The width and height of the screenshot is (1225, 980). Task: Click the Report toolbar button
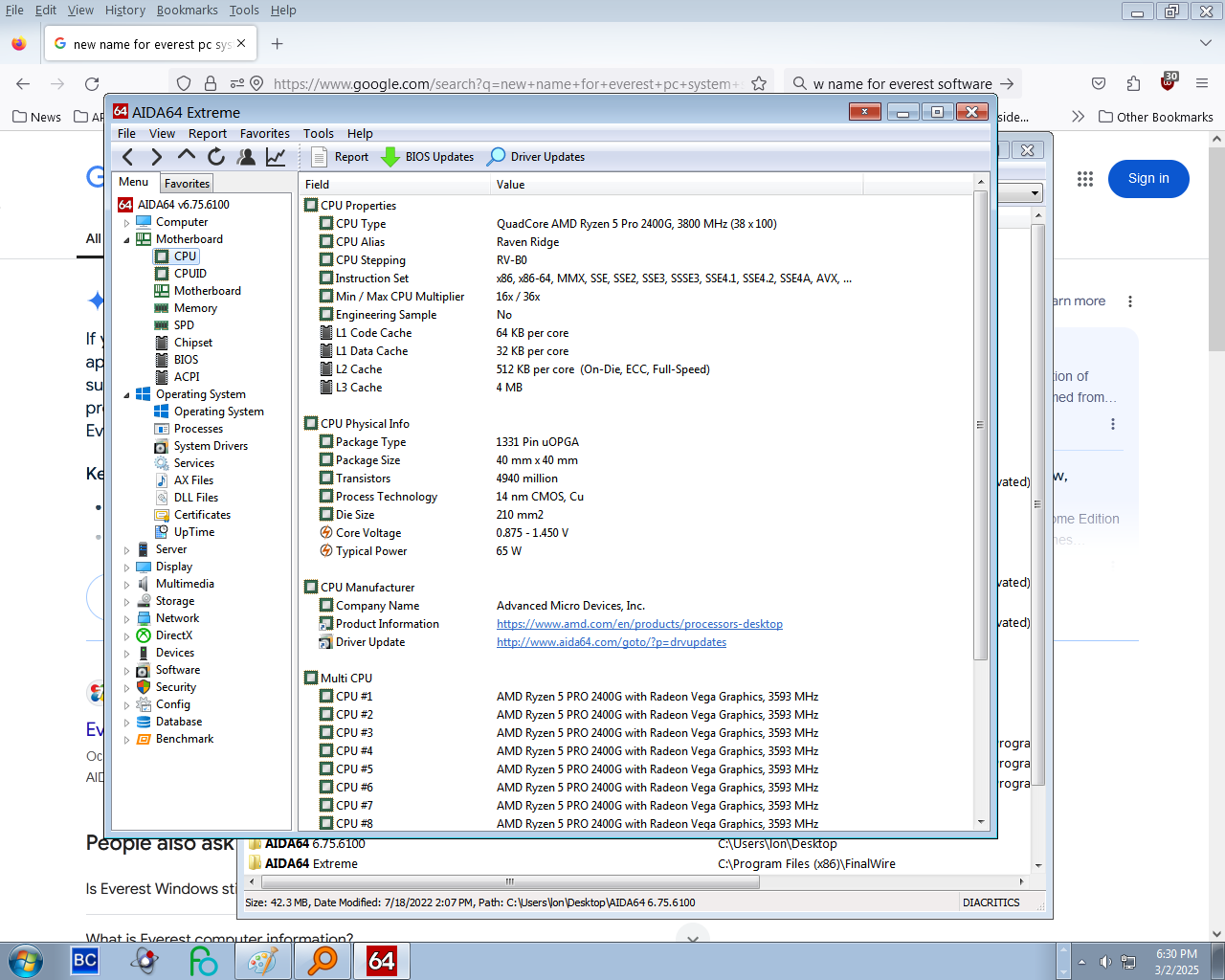[x=341, y=157]
